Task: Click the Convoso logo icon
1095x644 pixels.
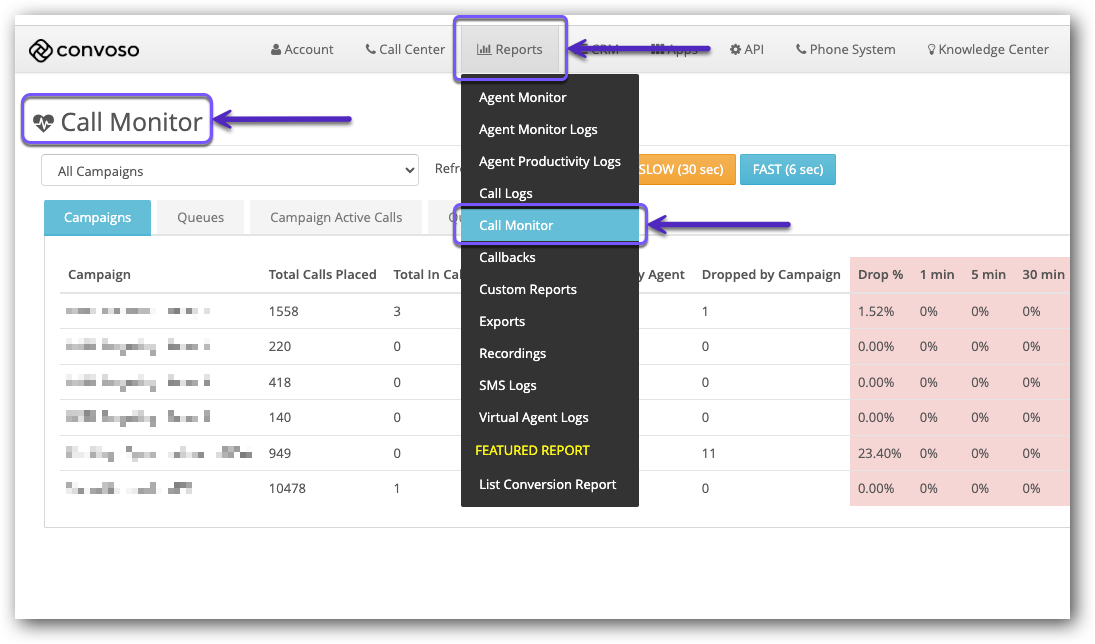Action: (x=40, y=50)
